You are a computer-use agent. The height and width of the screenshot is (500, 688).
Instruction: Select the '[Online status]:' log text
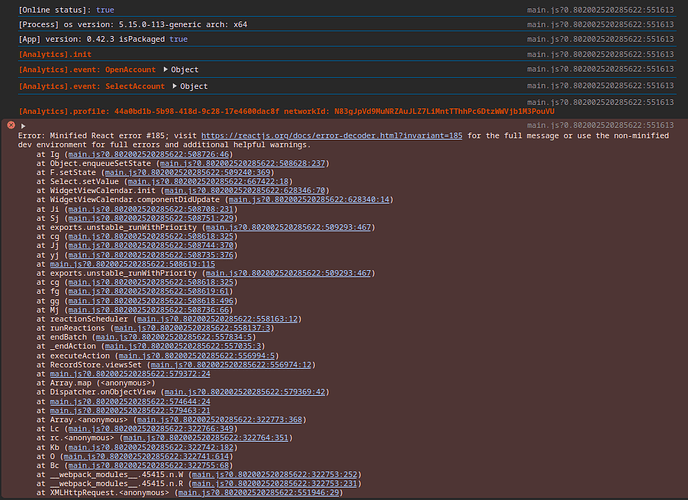(54, 10)
